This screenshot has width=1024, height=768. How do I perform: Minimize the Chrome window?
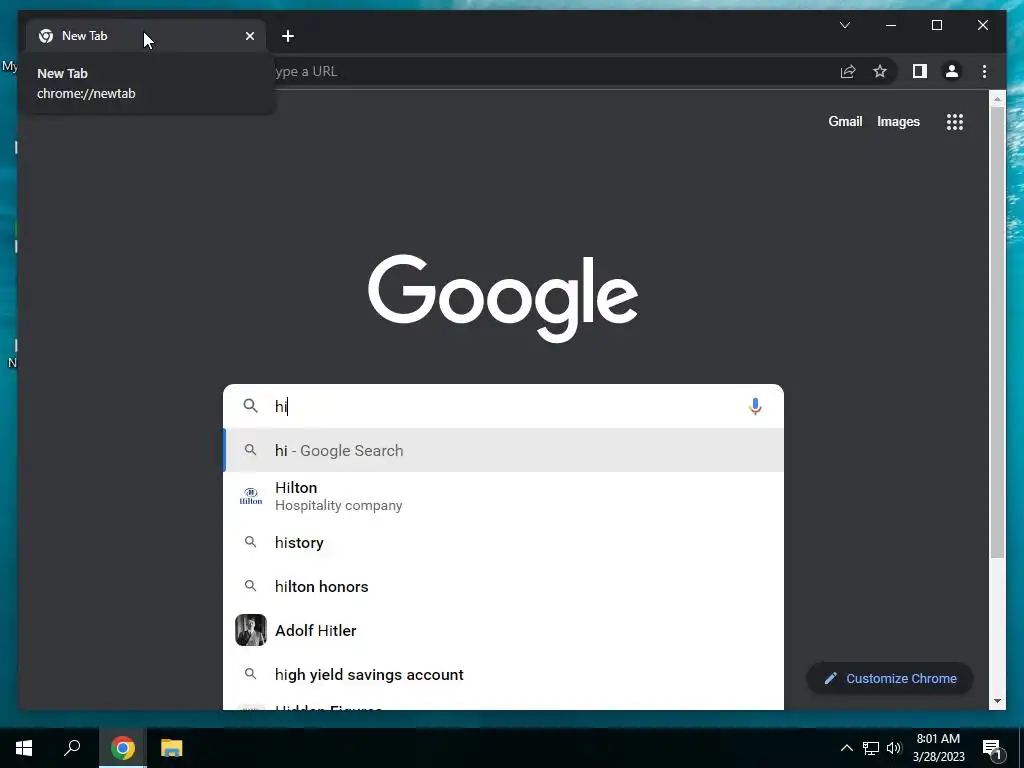click(x=891, y=25)
